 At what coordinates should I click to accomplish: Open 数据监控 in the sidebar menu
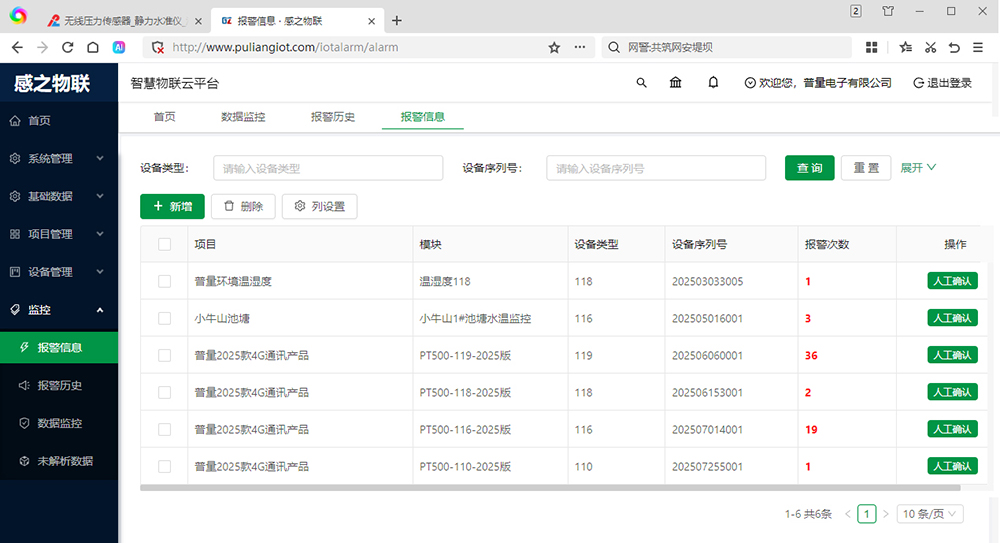click(59, 423)
